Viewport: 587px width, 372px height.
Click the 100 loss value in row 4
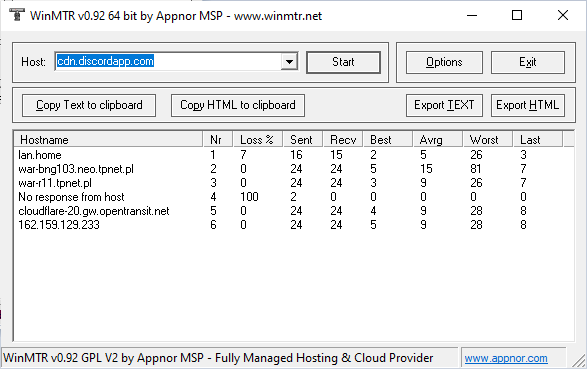point(249,197)
